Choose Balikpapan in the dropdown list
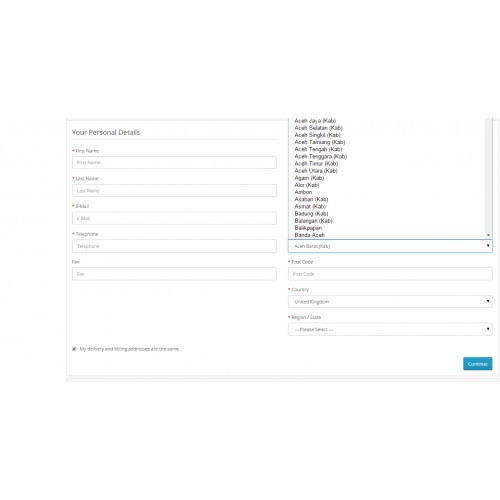500x500 pixels. (308, 228)
